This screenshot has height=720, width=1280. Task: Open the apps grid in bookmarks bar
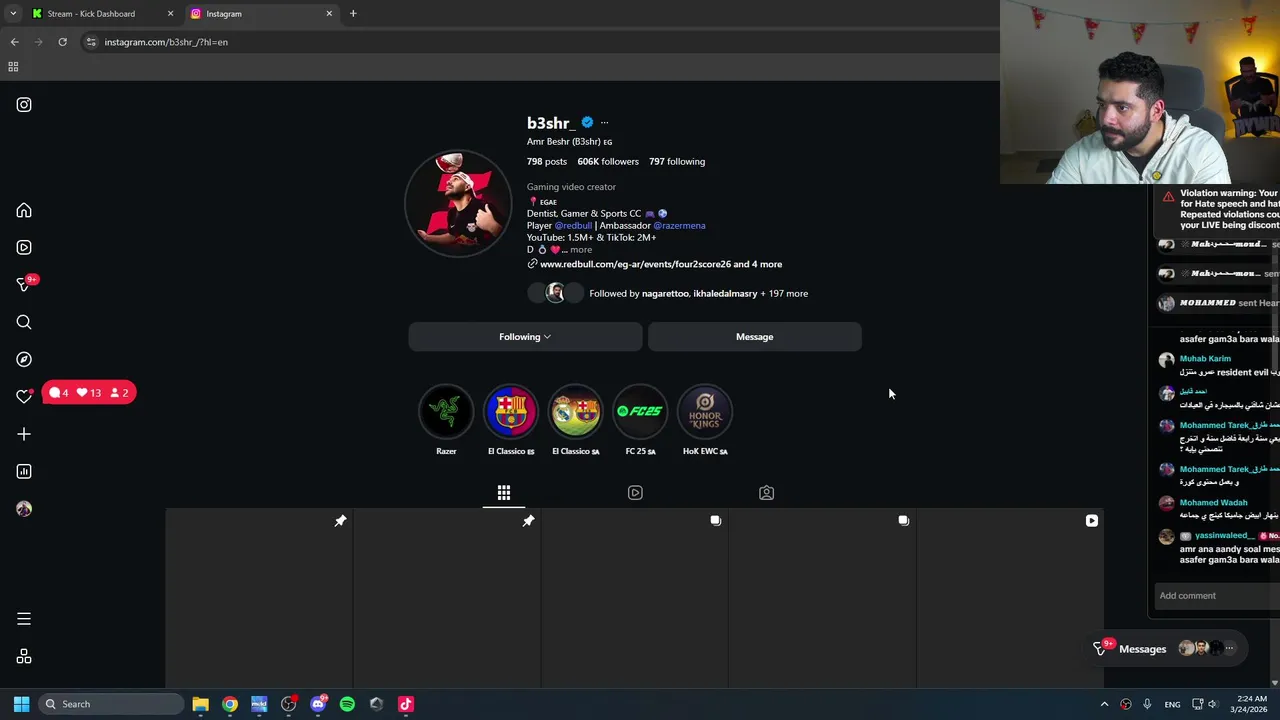coord(13,67)
